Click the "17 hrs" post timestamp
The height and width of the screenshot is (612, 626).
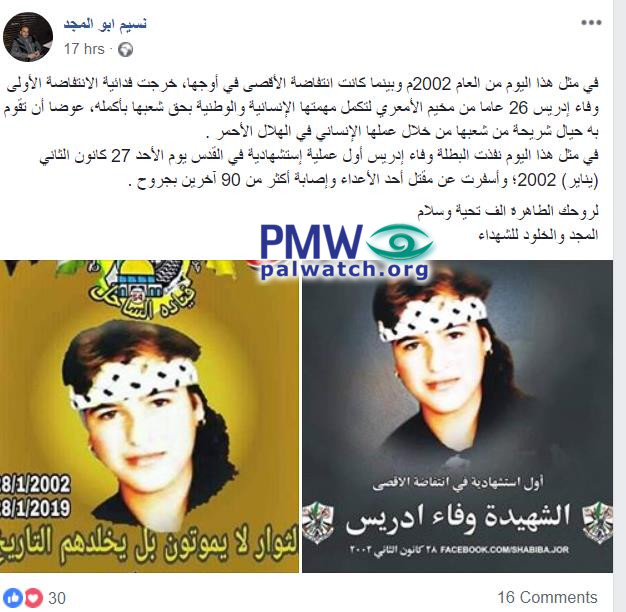84,49
